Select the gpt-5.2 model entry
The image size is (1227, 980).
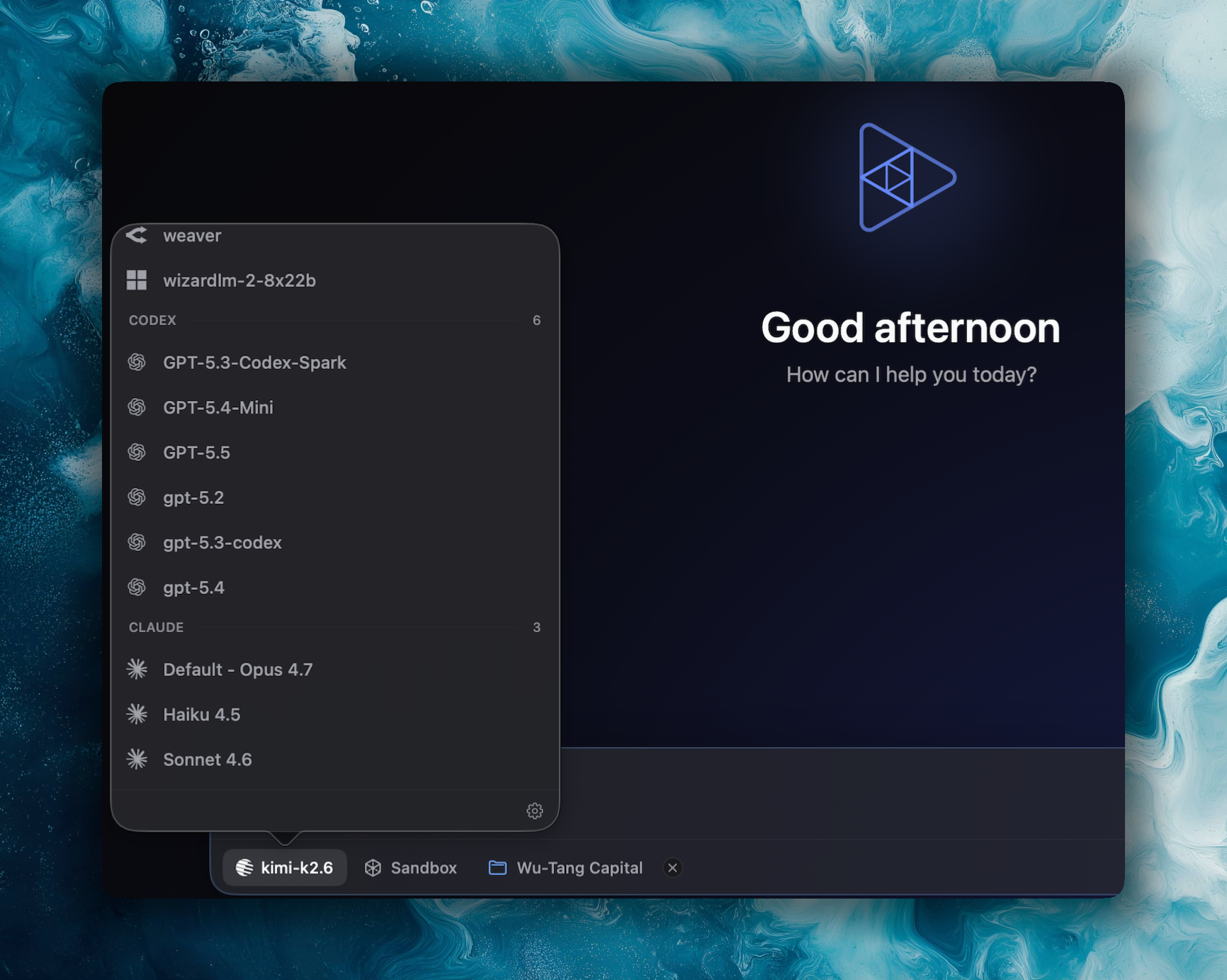coord(335,498)
